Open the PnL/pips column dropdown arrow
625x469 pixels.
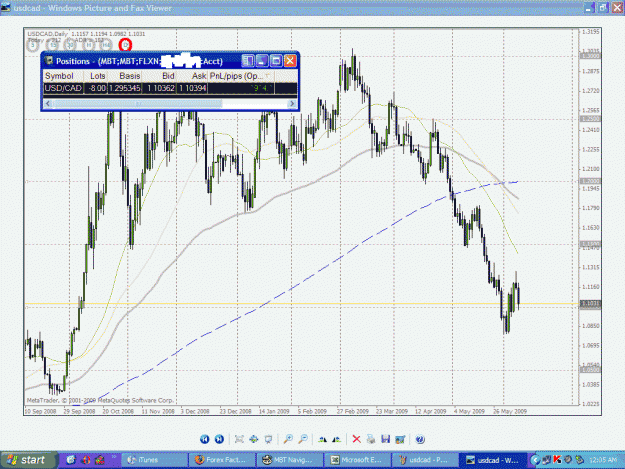[x=268, y=76]
